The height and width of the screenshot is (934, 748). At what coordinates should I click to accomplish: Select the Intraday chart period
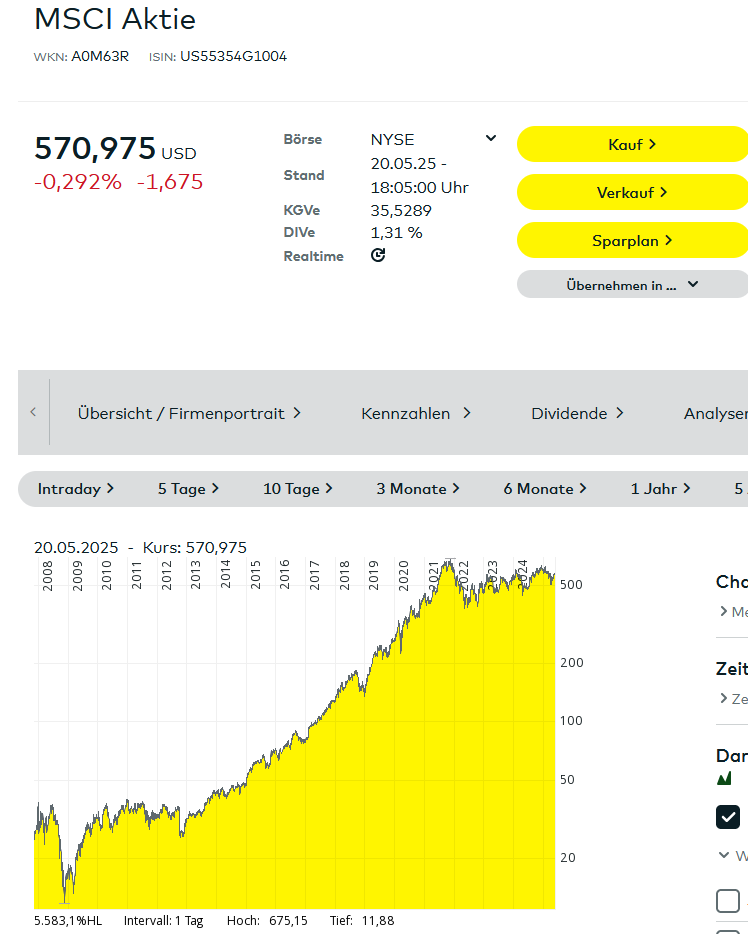click(76, 489)
